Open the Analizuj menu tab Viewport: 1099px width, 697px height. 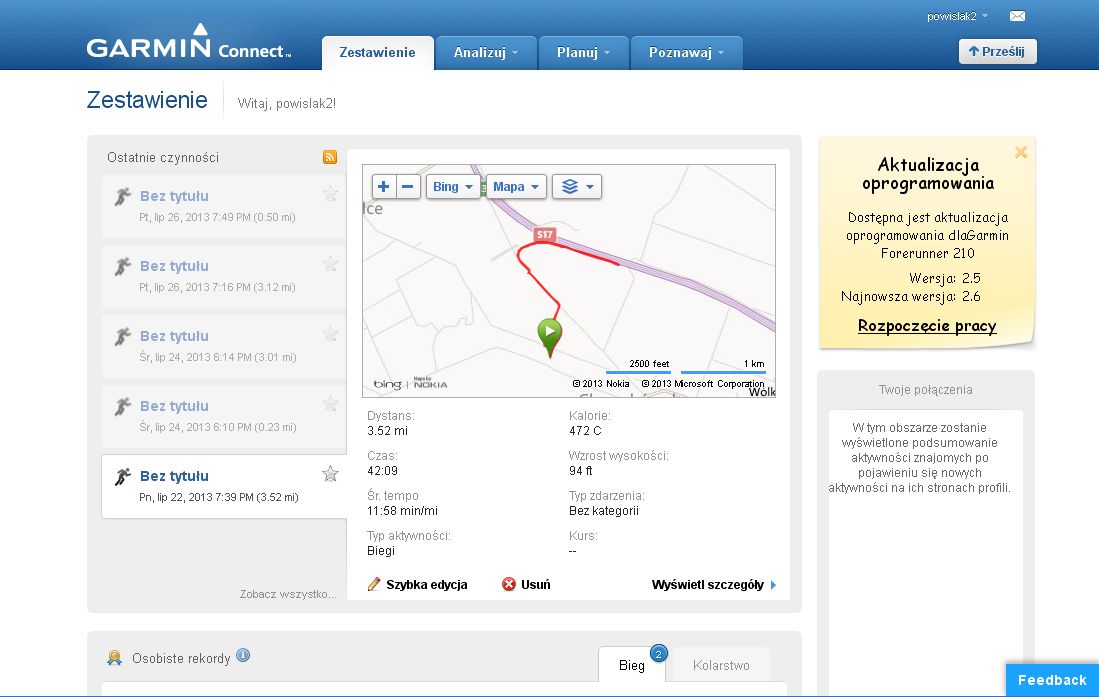486,53
